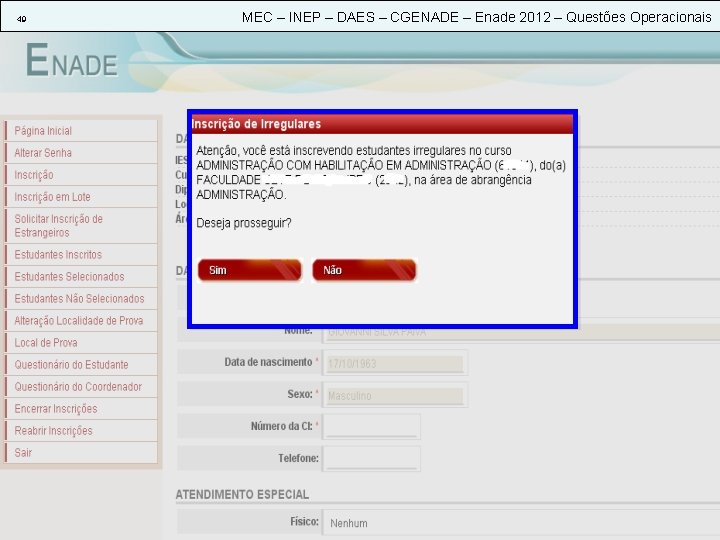Click the ATENDIMENTO ESPECIAL heading
This screenshot has height=540, width=720.
tap(242, 495)
